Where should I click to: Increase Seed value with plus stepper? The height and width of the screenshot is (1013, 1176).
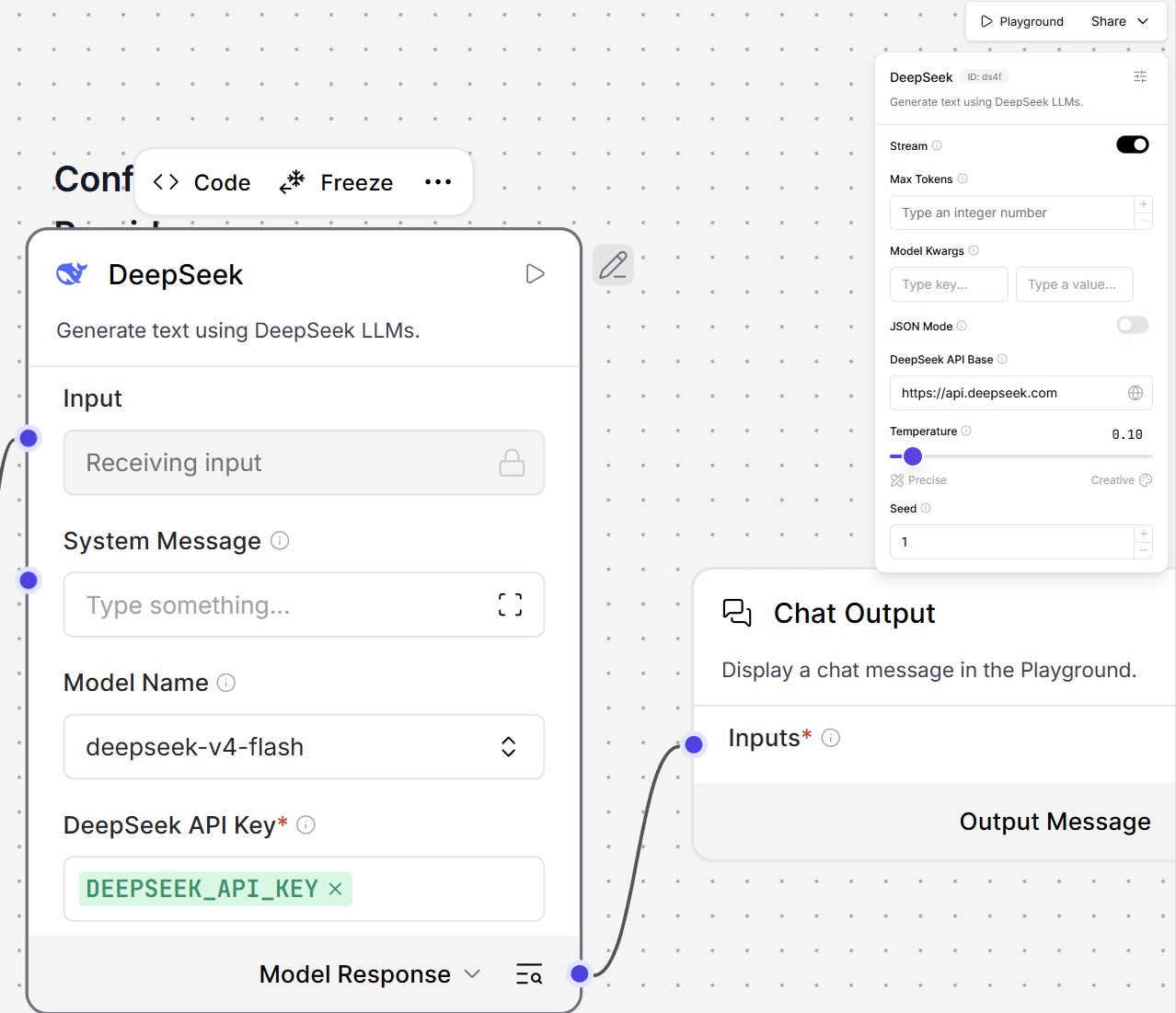point(1144,534)
